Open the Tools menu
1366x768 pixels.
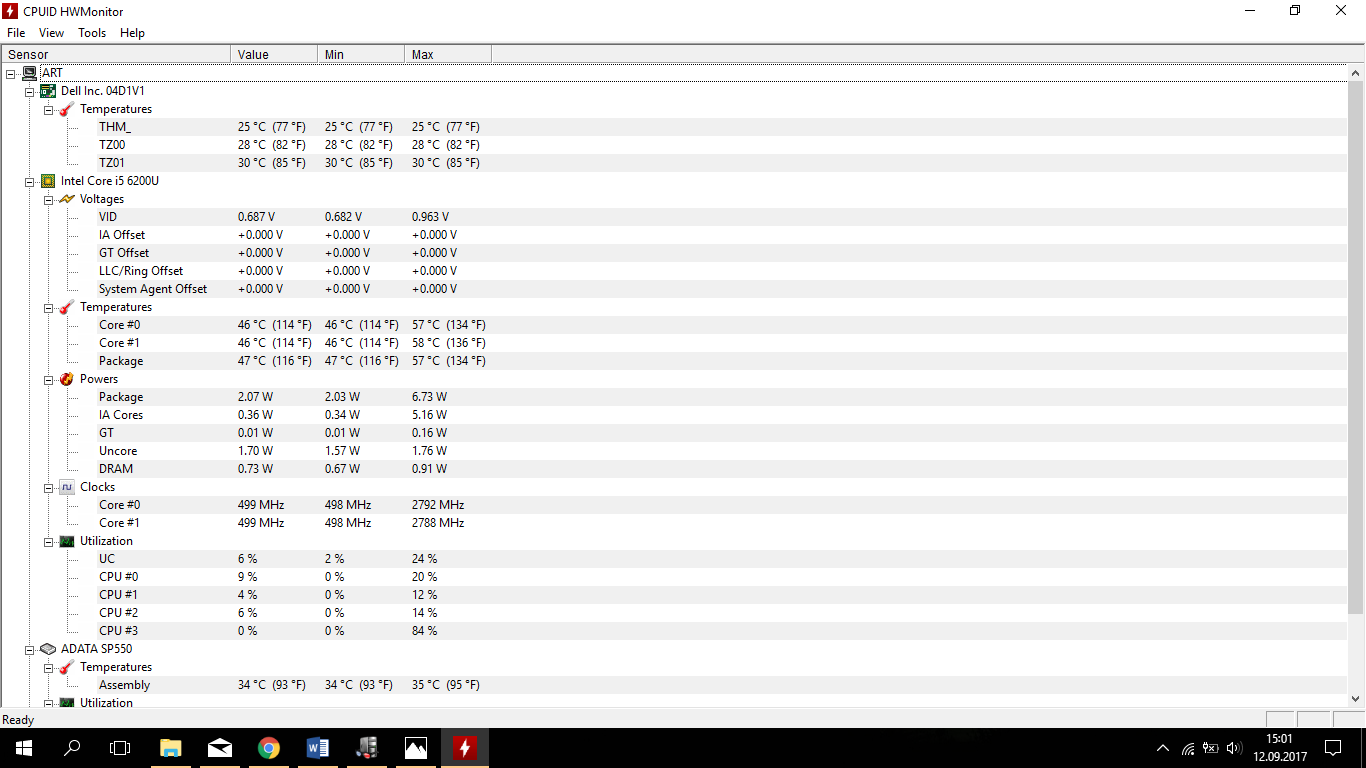pos(92,33)
